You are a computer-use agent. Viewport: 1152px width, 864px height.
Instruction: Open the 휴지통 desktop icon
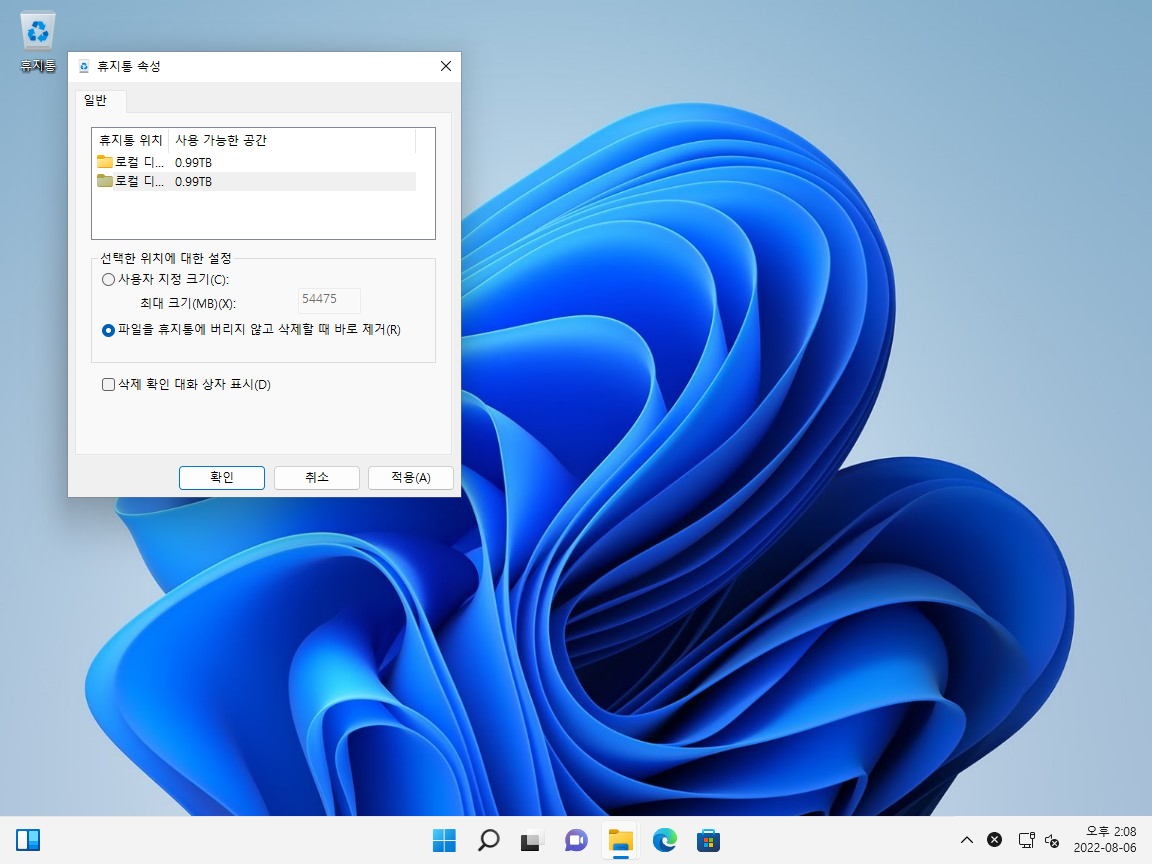37,42
